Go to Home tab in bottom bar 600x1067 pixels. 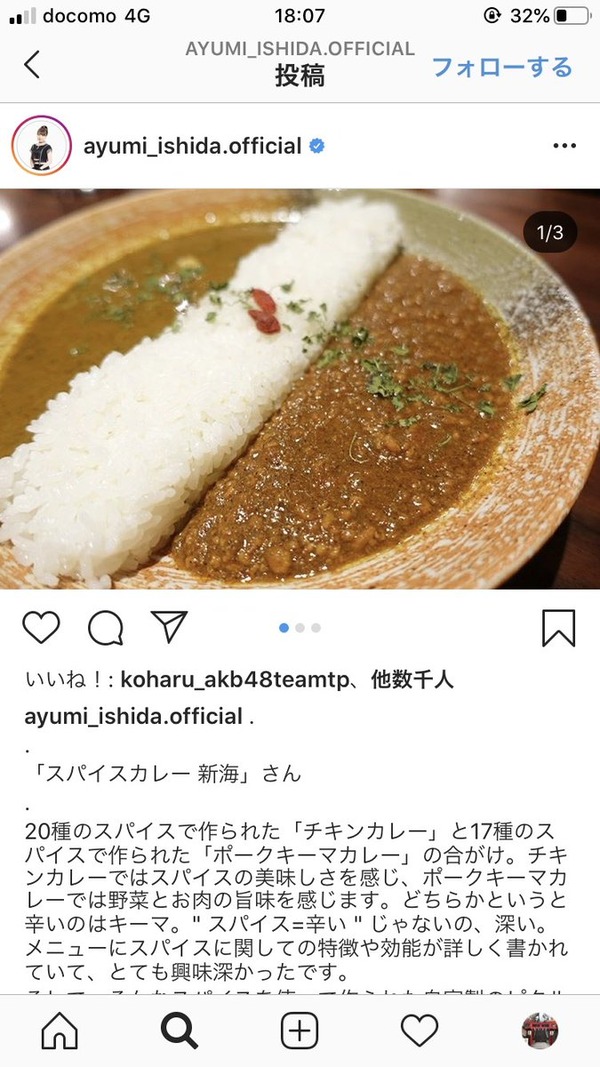(x=60, y=1030)
